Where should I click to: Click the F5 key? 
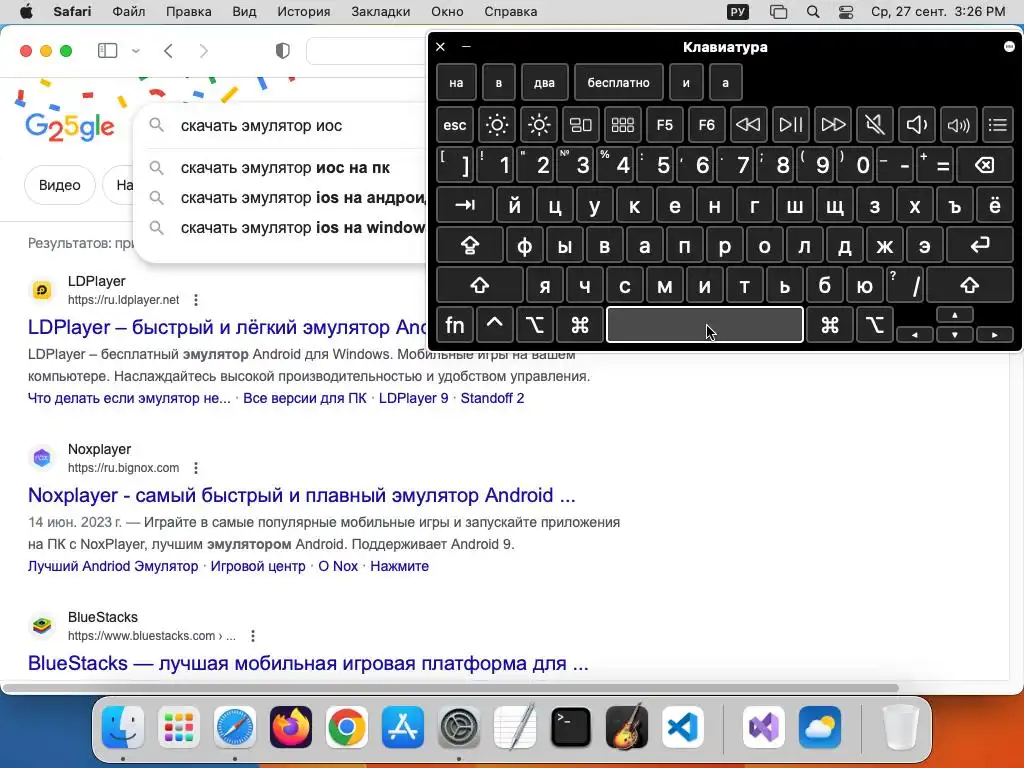coord(664,125)
